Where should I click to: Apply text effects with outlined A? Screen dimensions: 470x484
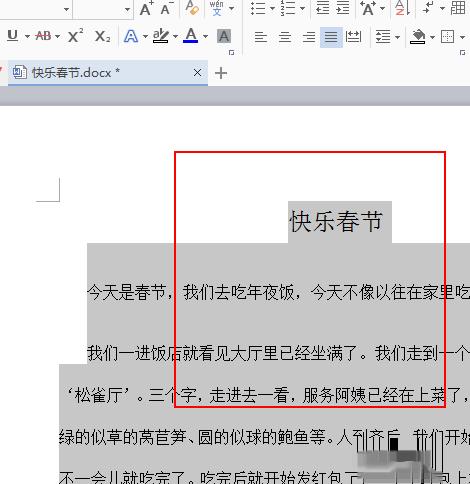point(131,36)
